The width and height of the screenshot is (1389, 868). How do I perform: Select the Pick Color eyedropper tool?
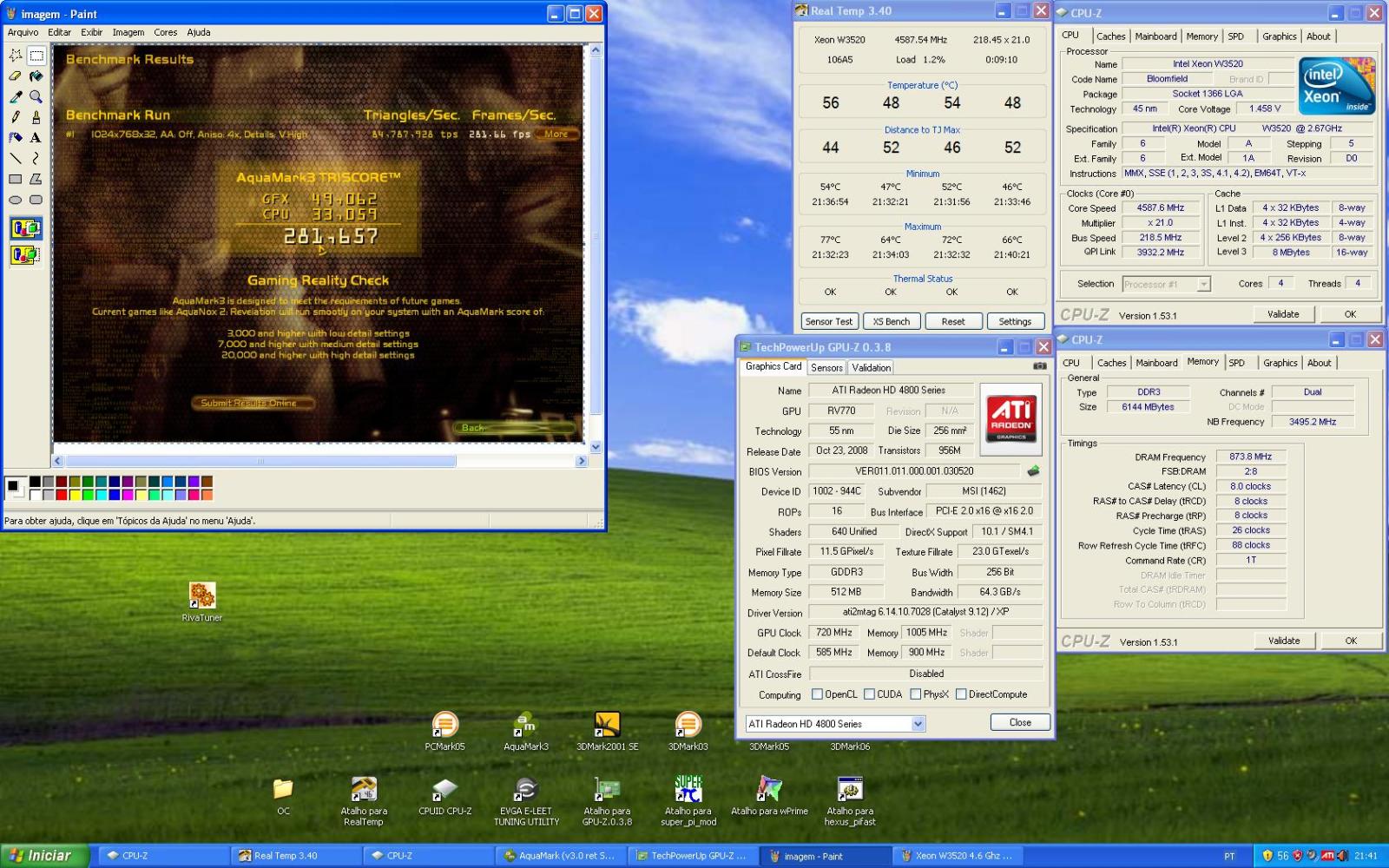(16, 96)
